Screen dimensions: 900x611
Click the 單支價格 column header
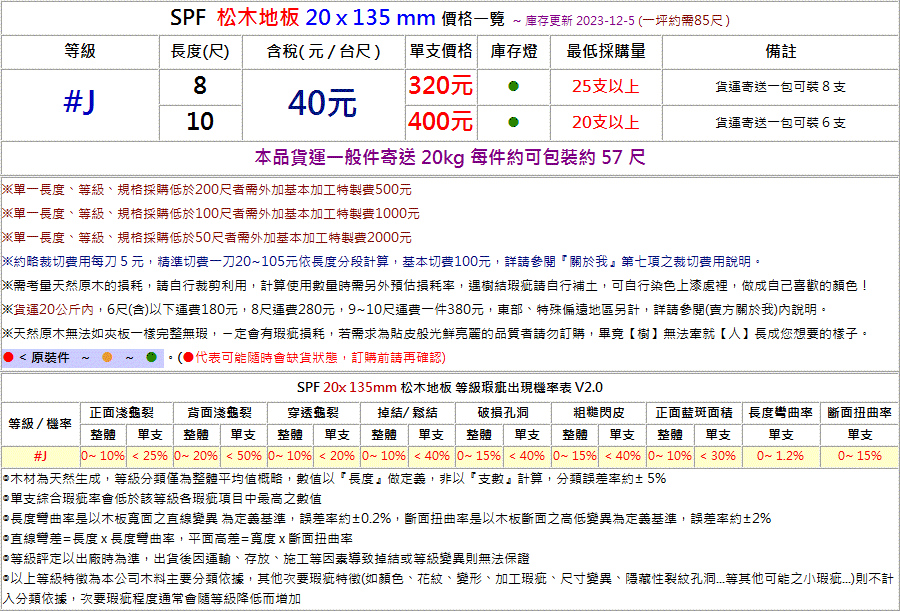[441, 52]
